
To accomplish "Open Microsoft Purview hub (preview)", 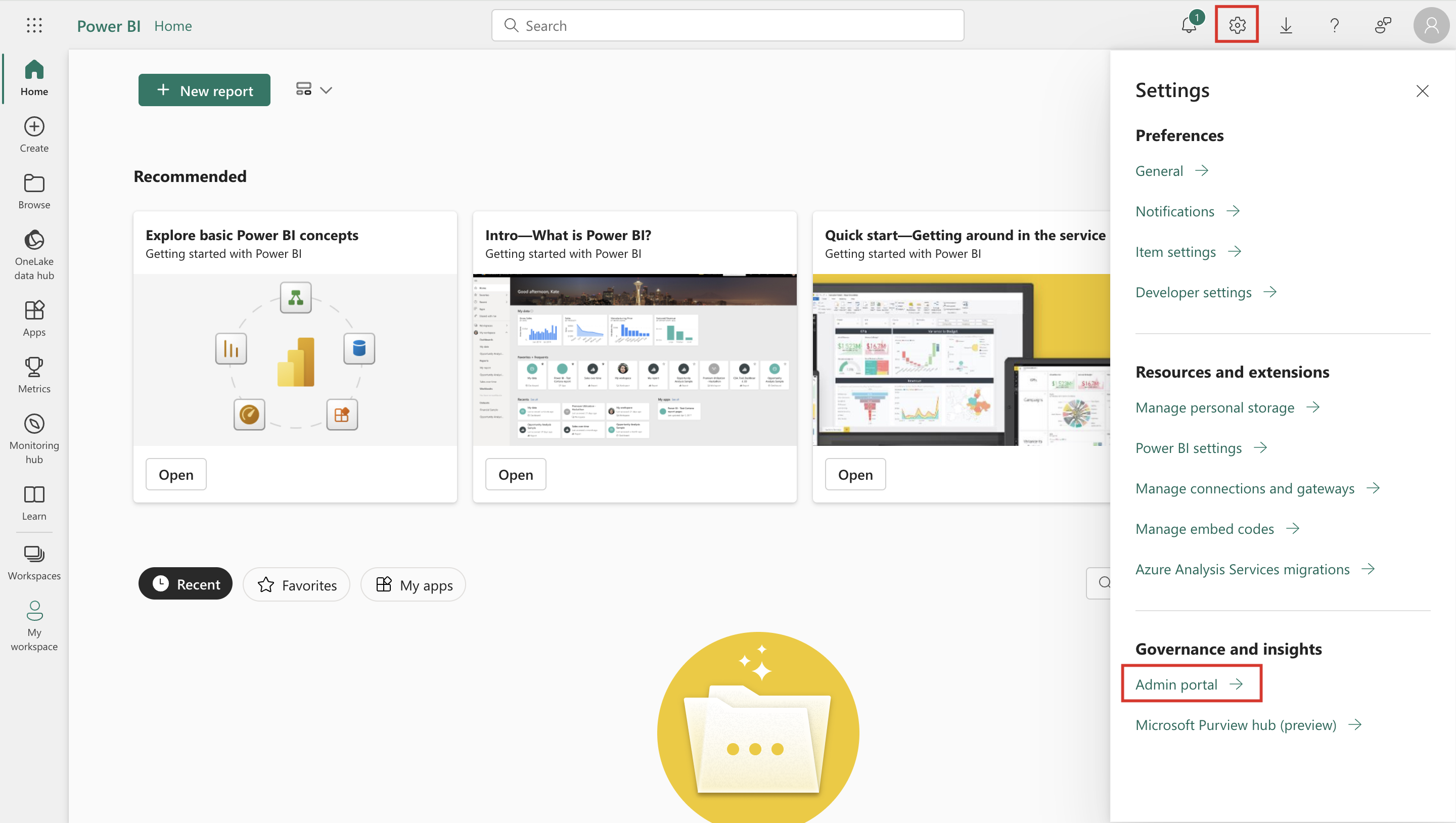I will tap(1249, 725).
